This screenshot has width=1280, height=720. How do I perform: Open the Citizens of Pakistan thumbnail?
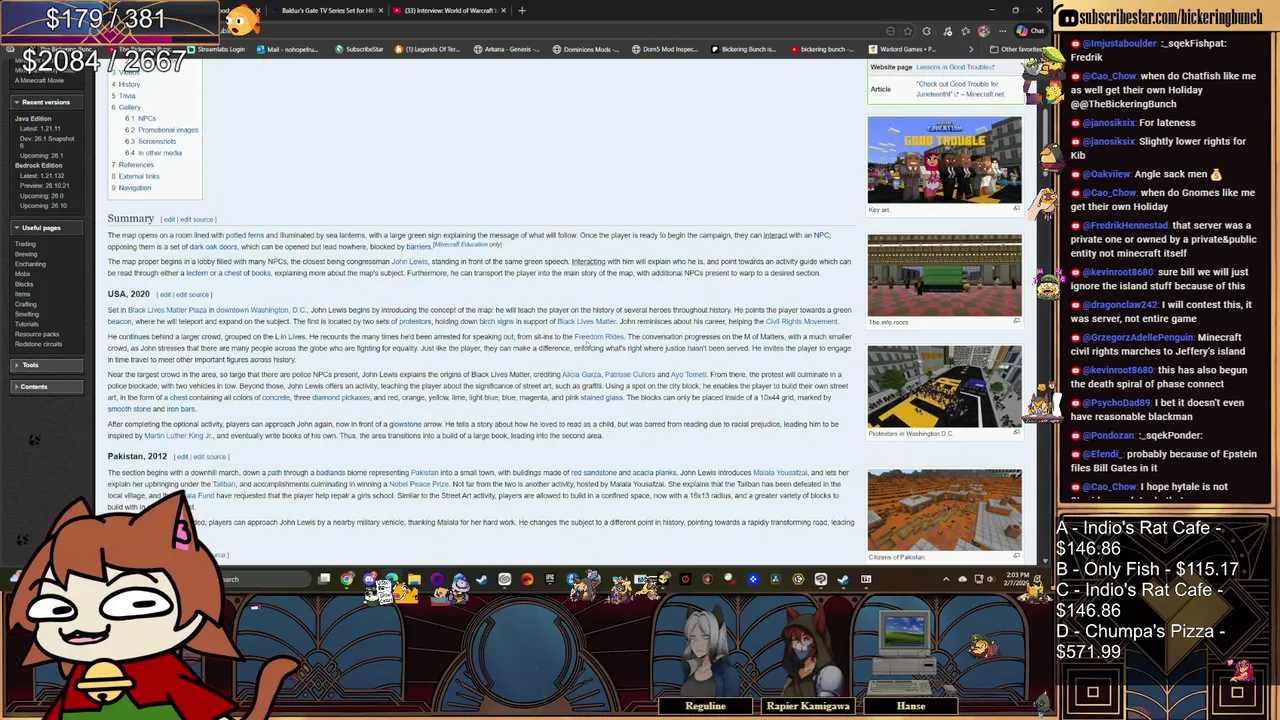[944, 510]
